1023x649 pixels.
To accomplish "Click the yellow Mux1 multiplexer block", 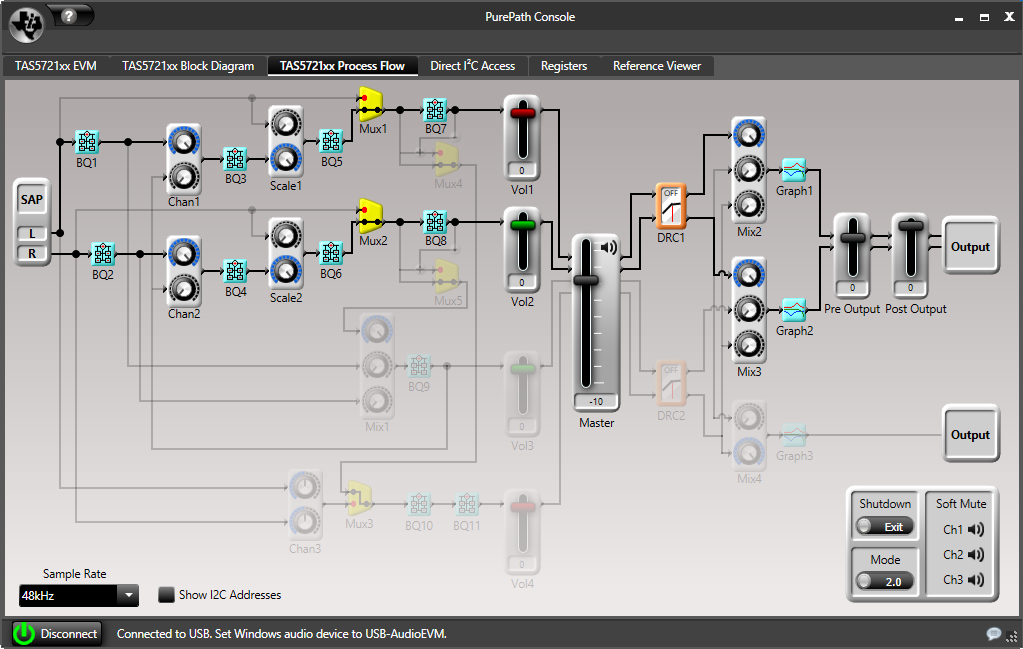I will 371,104.
